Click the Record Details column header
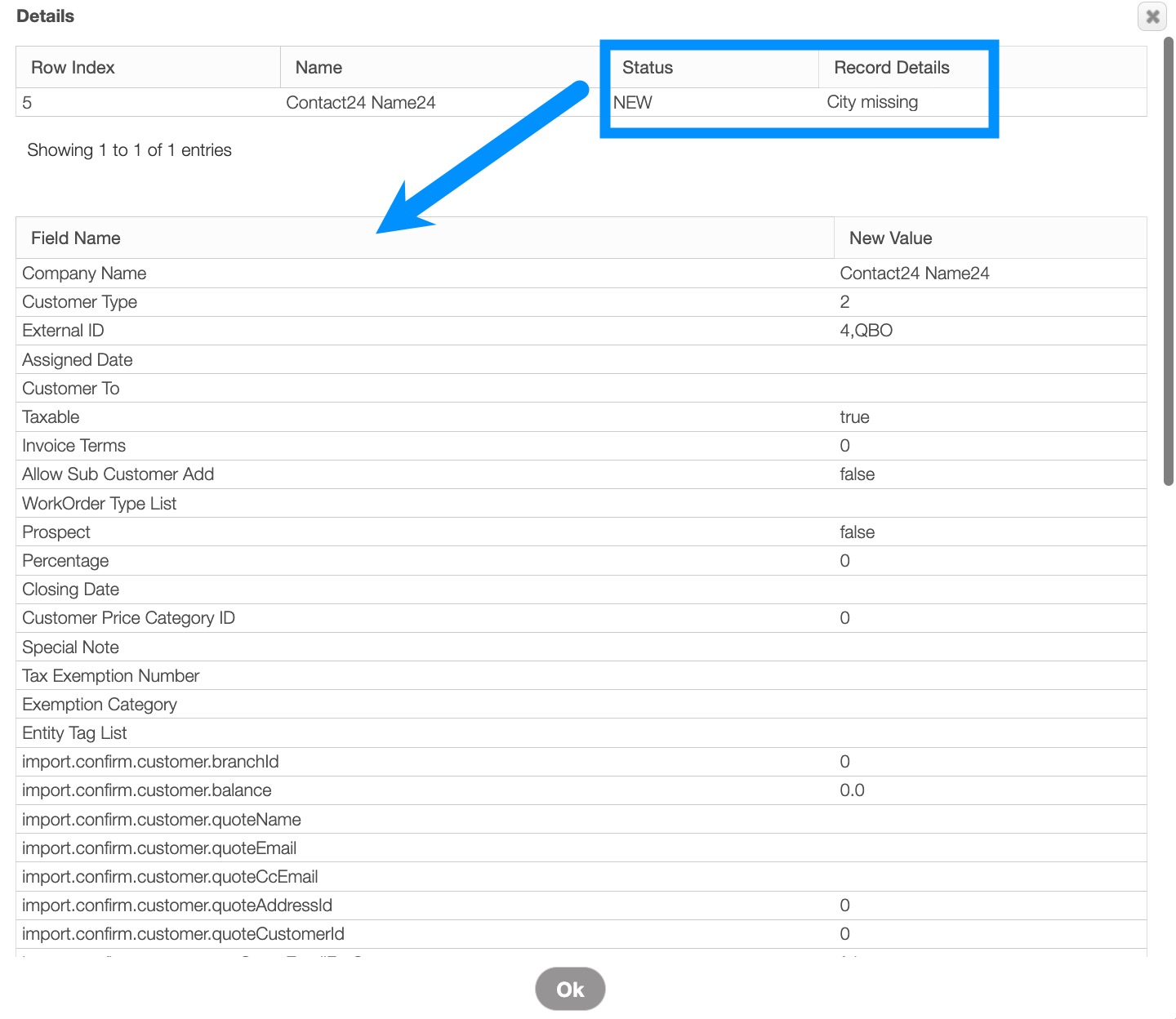Viewport: 1176px width, 1019px height. tap(891, 68)
